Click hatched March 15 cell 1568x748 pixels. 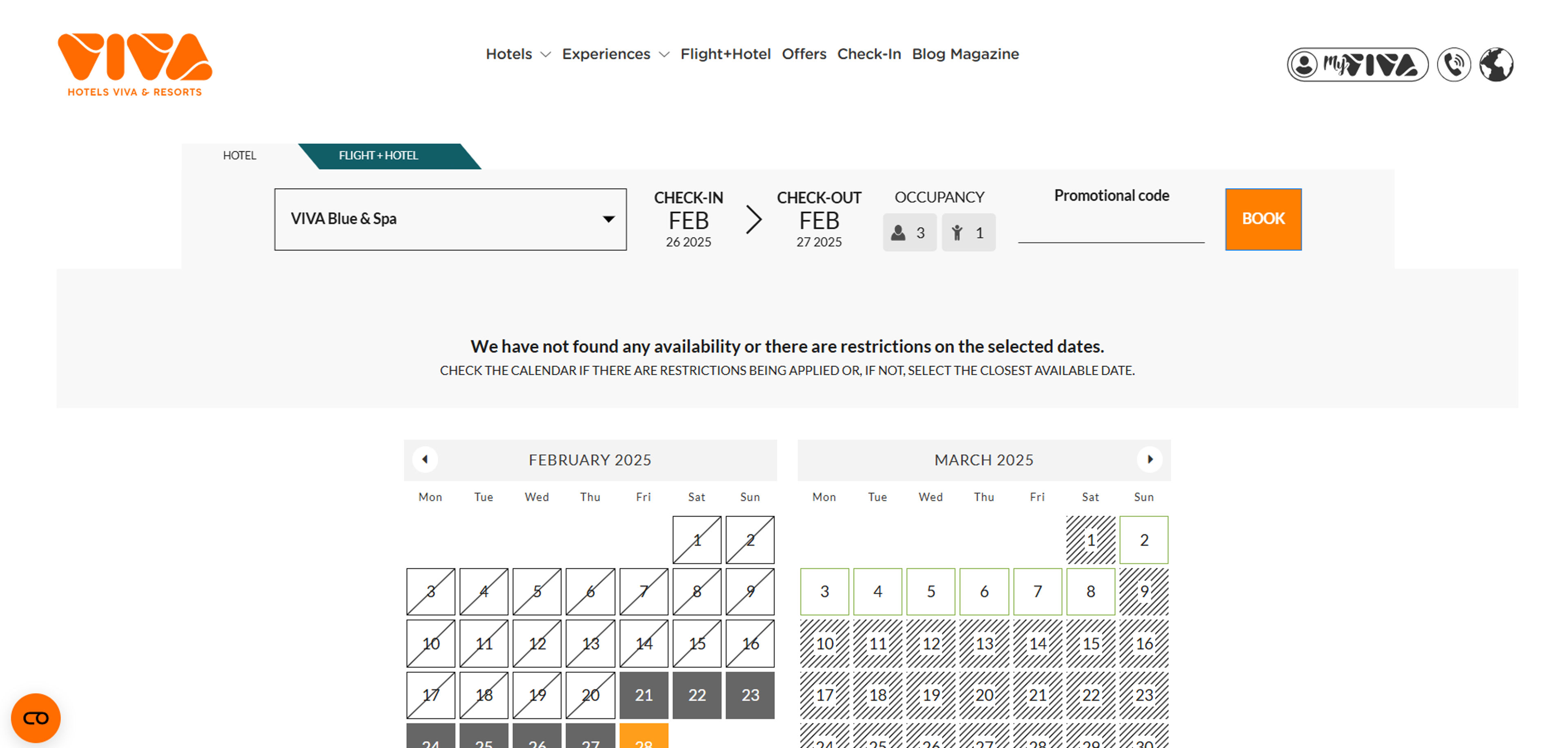(x=1090, y=643)
